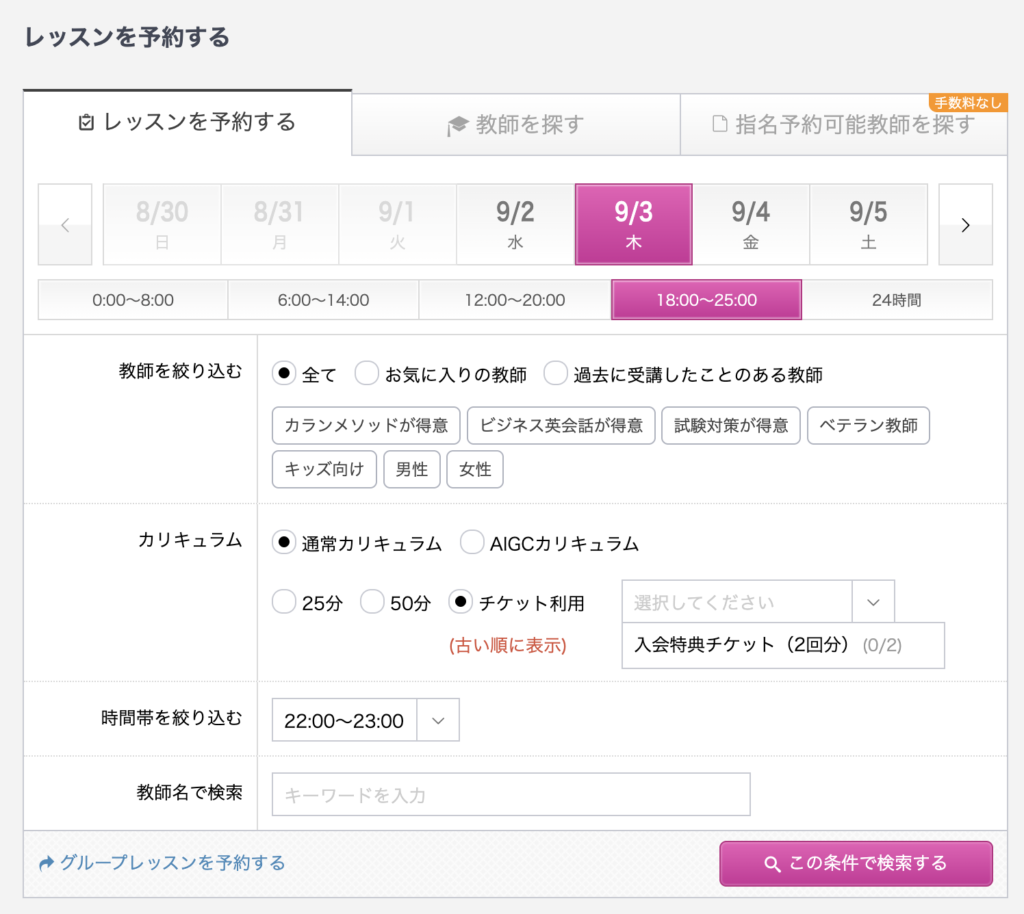Select disabled date 8/30 日
The height and width of the screenshot is (914, 1024).
[162, 225]
